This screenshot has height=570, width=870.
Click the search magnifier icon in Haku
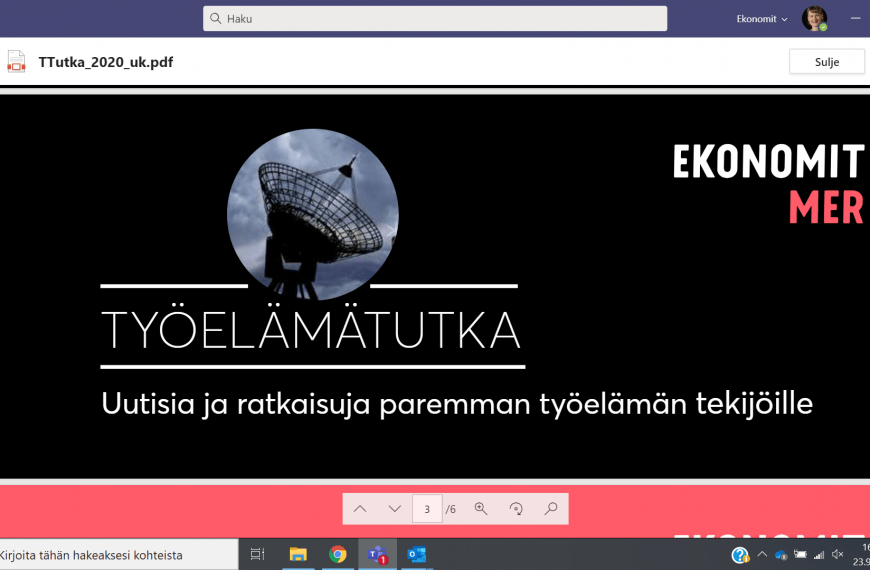point(216,18)
